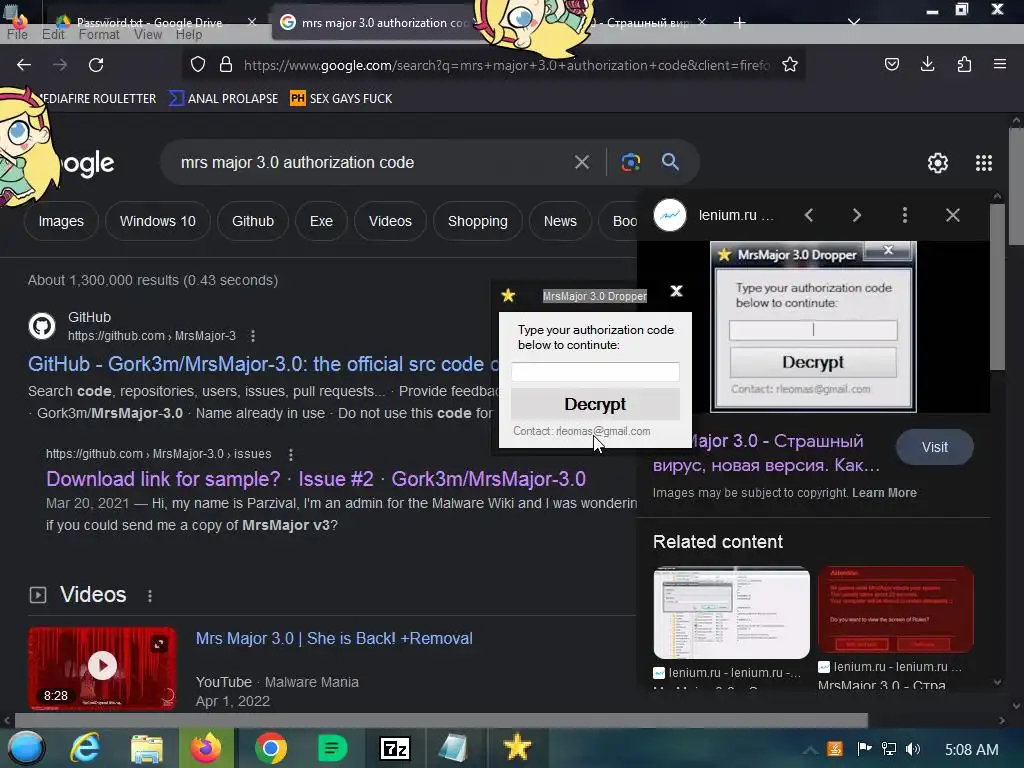
Task: Reload the page with the refresh icon
Action: [x=96, y=65]
